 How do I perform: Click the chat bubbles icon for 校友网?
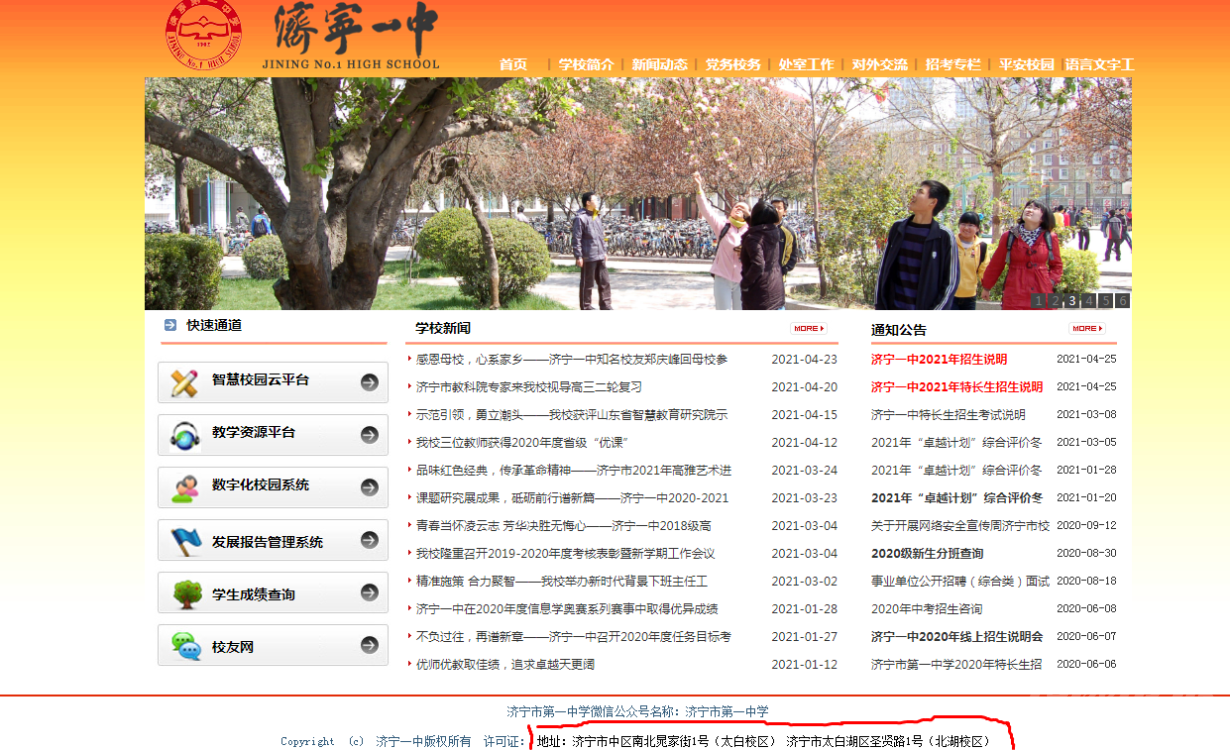(x=185, y=647)
